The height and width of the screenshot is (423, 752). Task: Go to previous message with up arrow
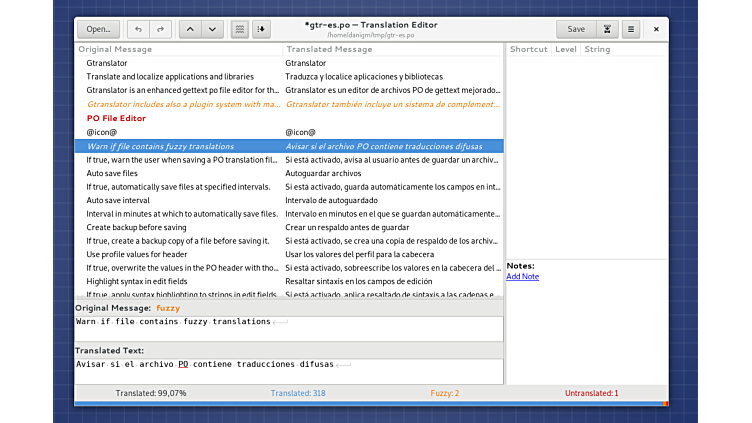pyautogui.click(x=189, y=30)
